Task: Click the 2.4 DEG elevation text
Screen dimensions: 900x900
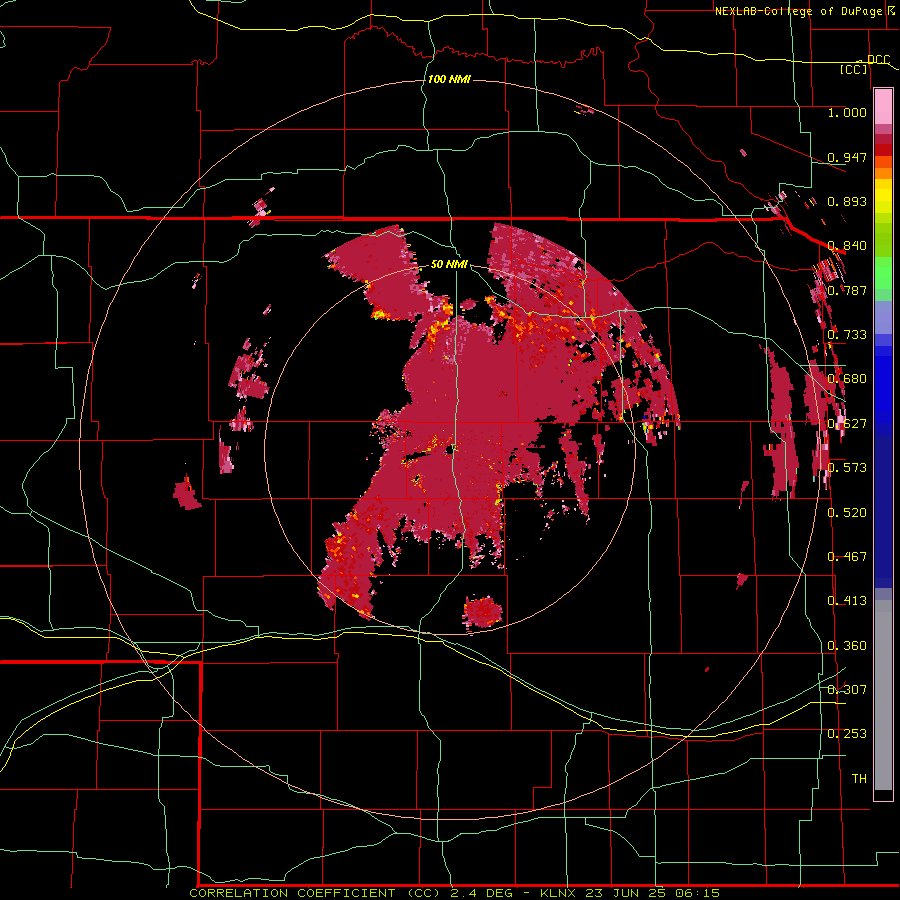Action: (484, 893)
